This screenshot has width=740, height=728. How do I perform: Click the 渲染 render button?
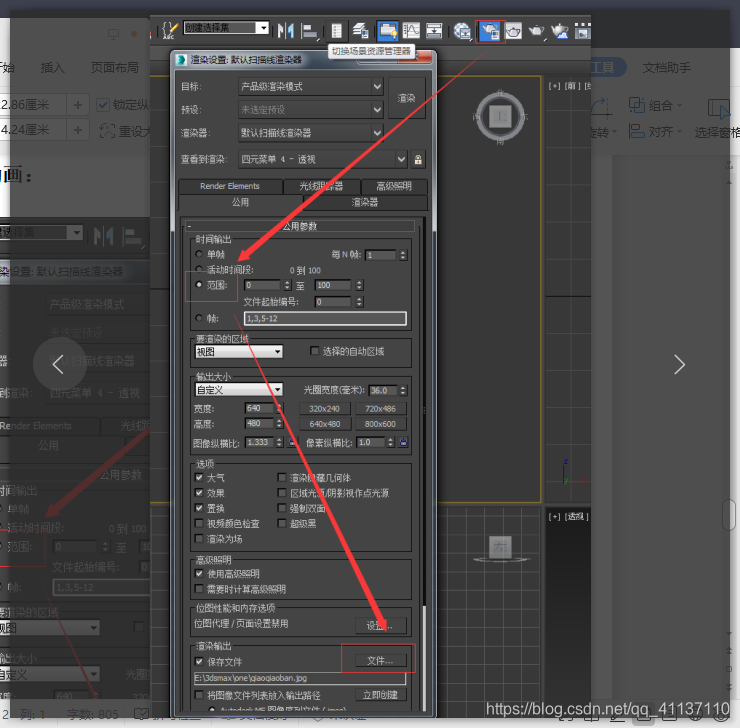pyautogui.click(x=406, y=98)
